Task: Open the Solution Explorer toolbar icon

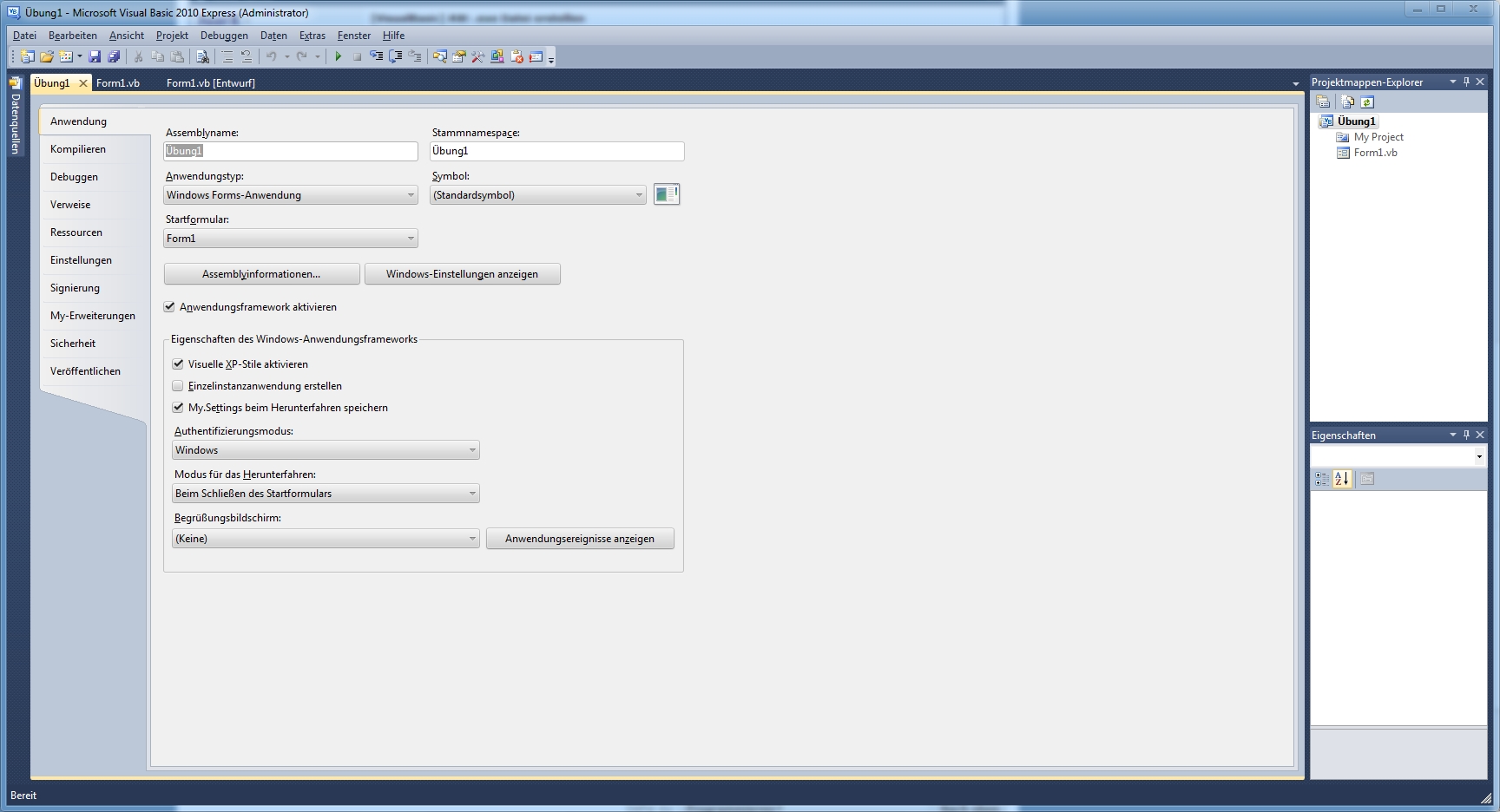Action: pyautogui.click(x=440, y=56)
